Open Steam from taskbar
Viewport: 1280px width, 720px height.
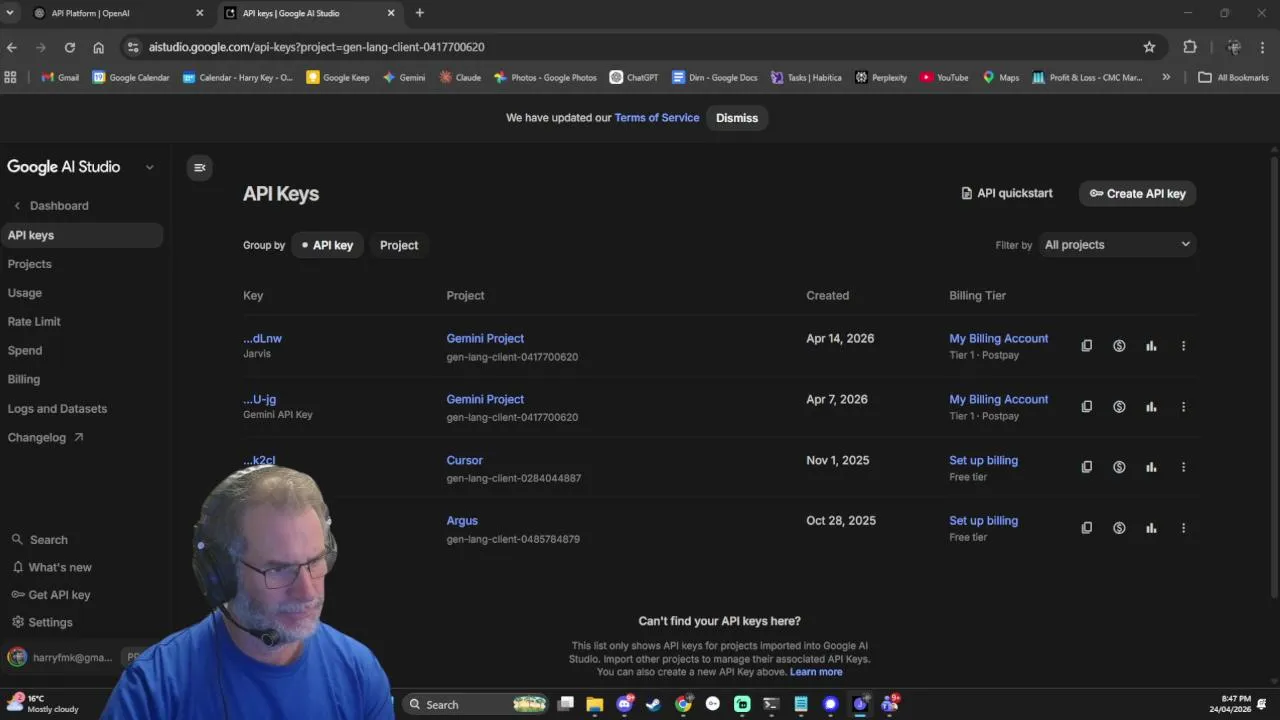pyautogui.click(x=653, y=705)
